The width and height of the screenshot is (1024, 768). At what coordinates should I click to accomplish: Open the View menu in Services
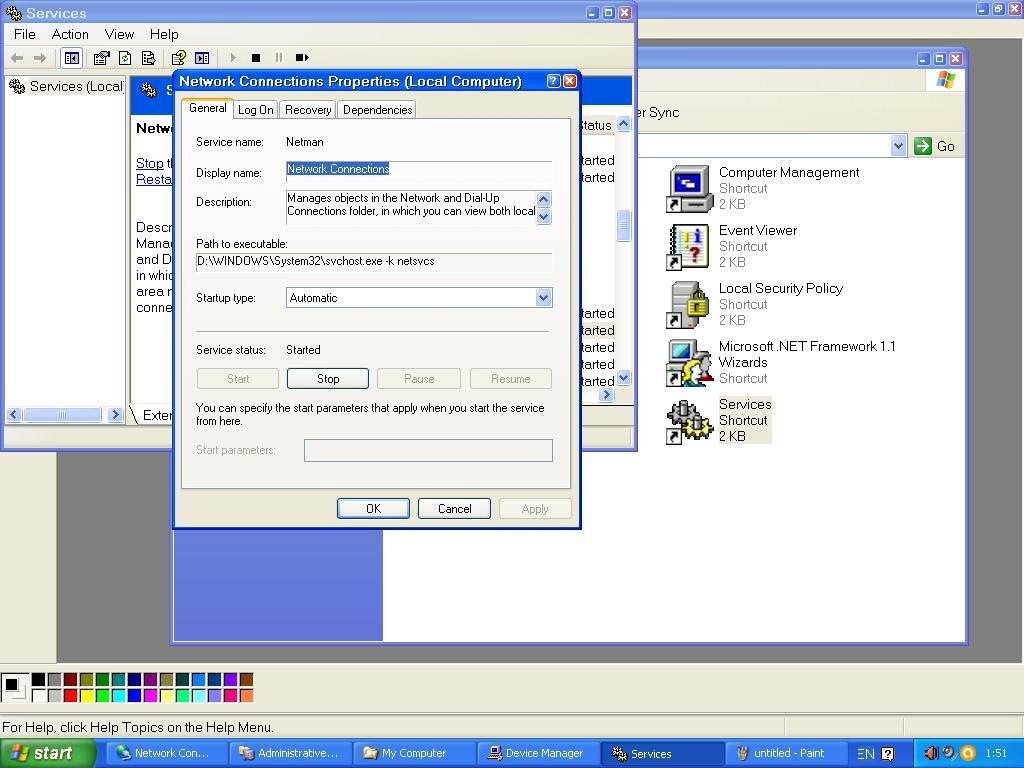point(119,35)
